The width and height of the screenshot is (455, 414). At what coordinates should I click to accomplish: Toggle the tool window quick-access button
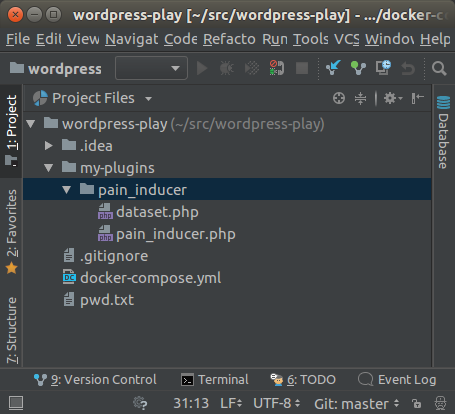[x=16, y=403]
